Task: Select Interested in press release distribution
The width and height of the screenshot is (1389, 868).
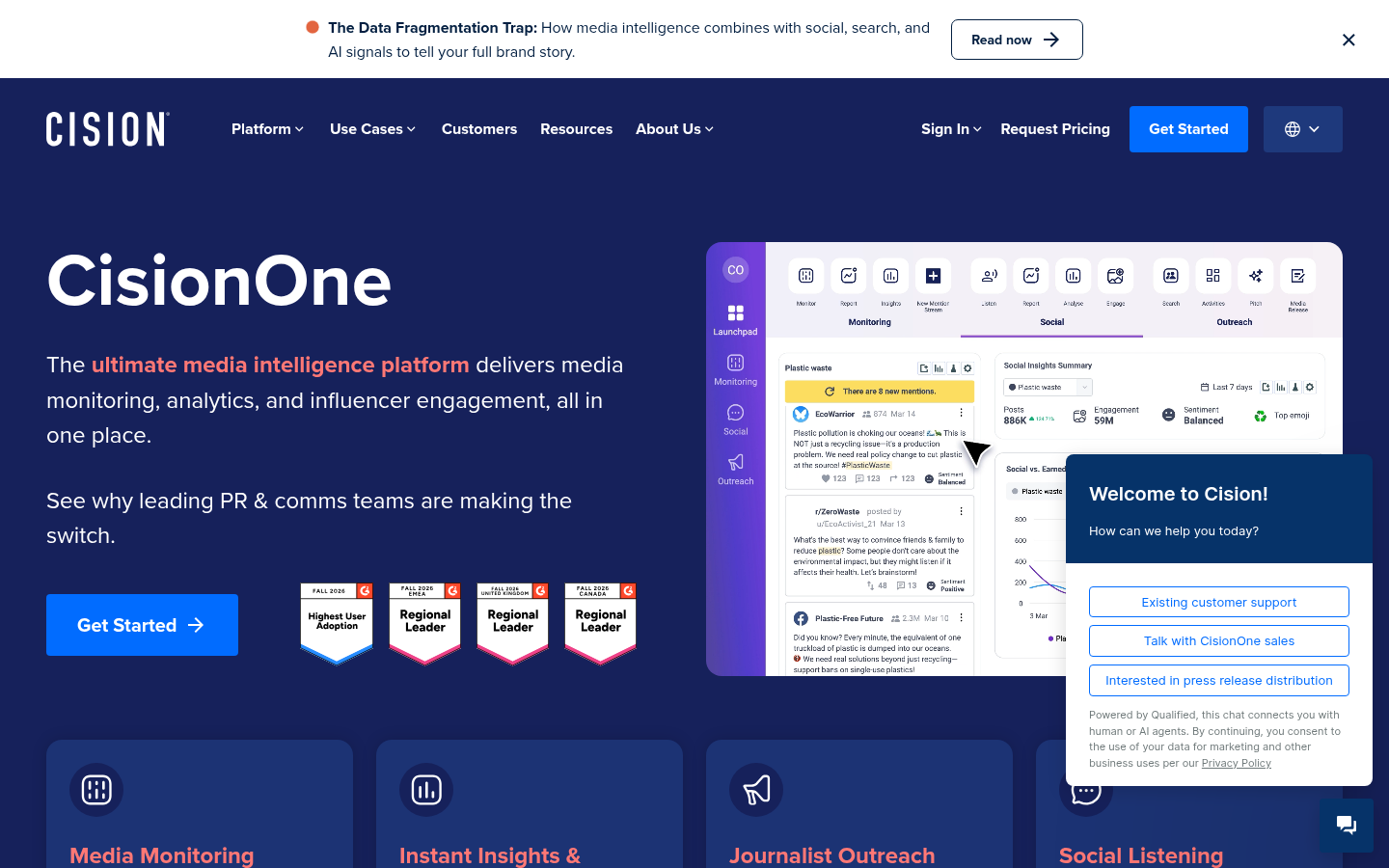Action: 1219,680
